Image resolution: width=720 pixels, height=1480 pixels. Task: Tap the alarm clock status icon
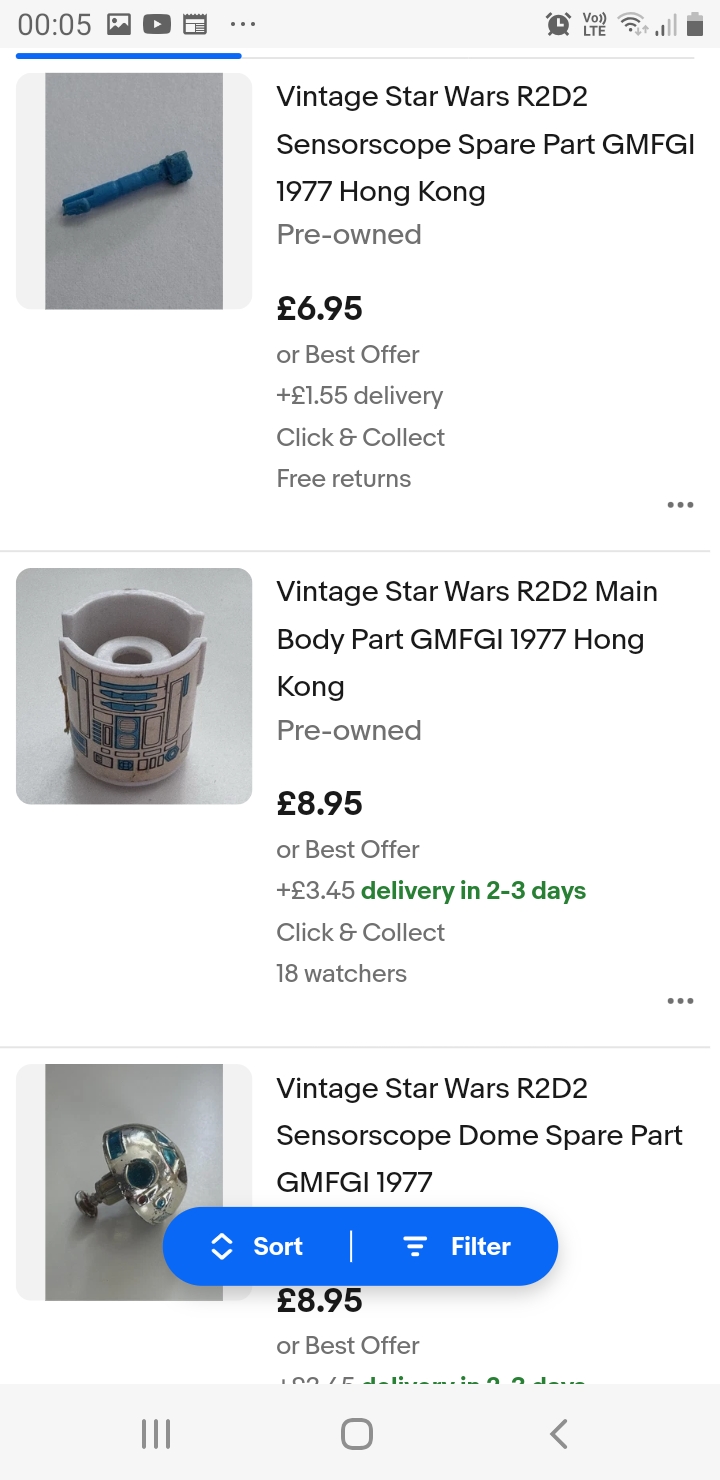pos(558,24)
